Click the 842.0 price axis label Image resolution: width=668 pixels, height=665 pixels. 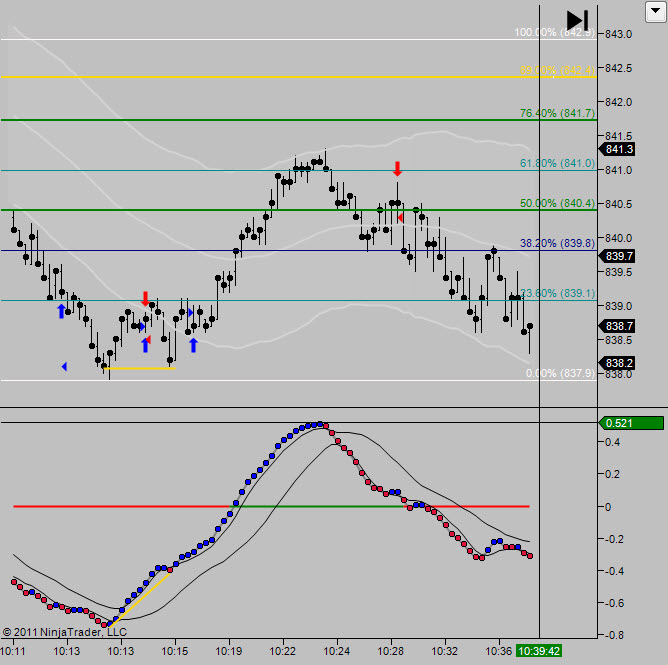619,102
